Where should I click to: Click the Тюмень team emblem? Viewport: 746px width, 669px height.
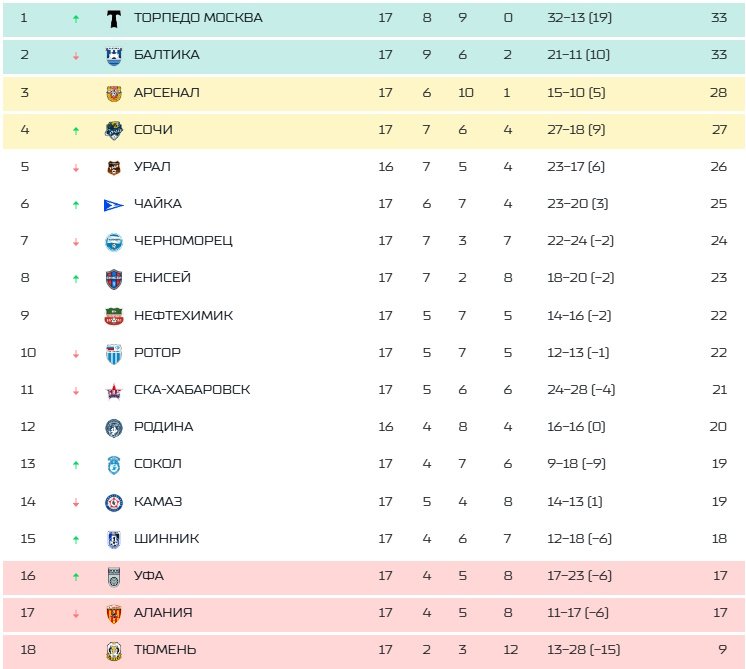[x=113, y=651]
